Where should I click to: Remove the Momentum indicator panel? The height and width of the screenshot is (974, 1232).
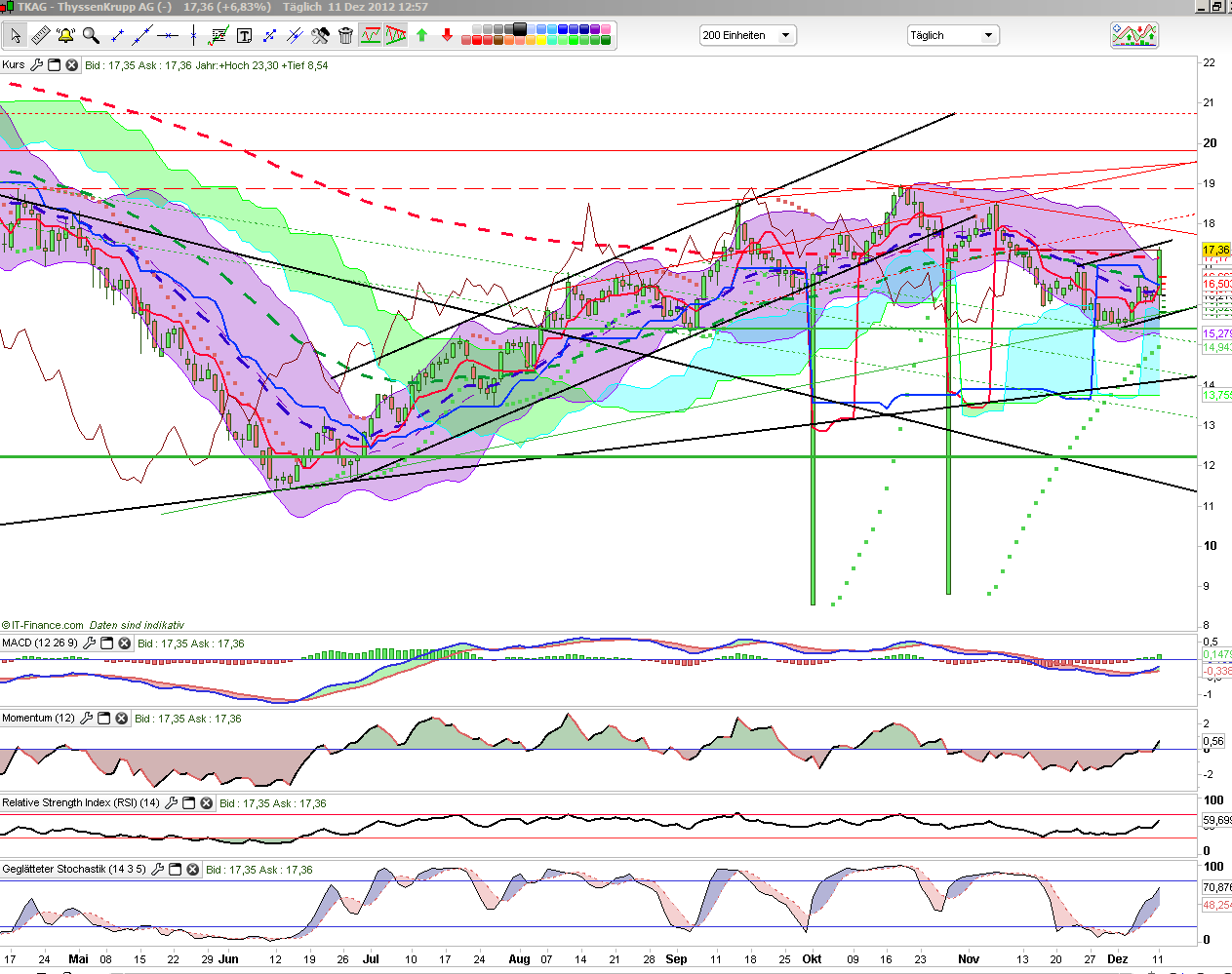tap(121, 719)
